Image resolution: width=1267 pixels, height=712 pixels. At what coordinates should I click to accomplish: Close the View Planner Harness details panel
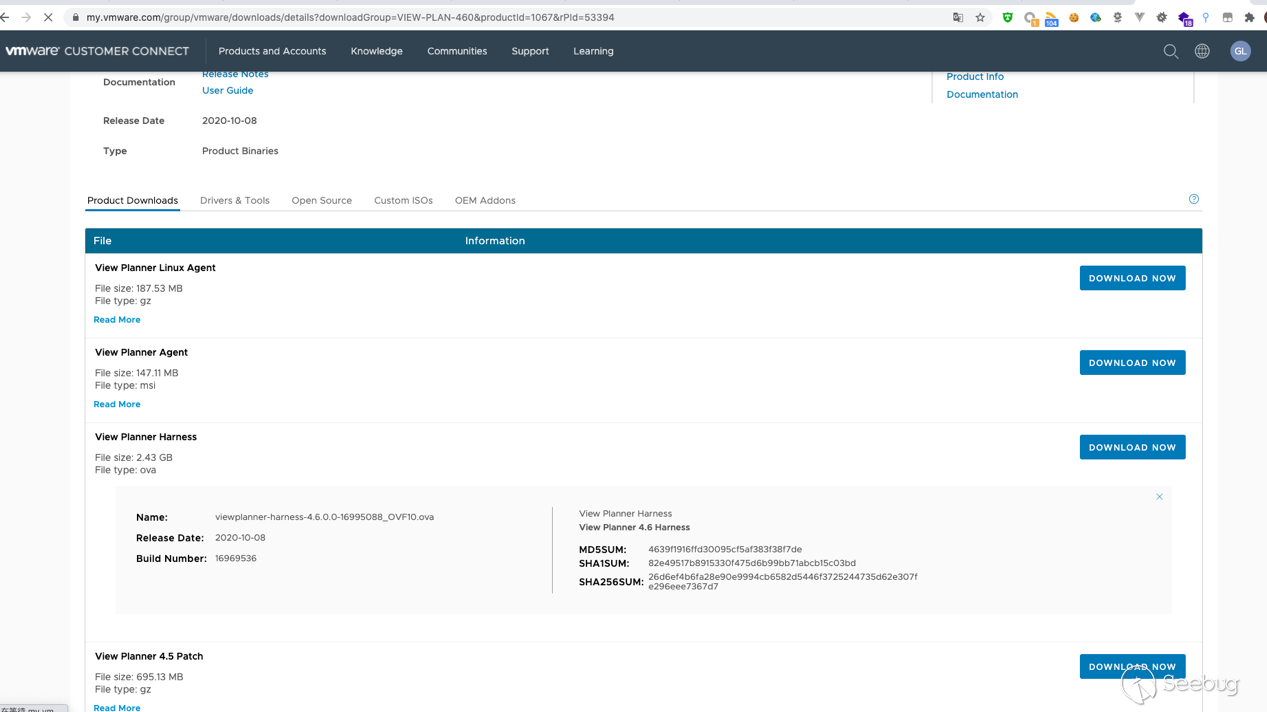pyautogui.click(x=1159, y=497)
